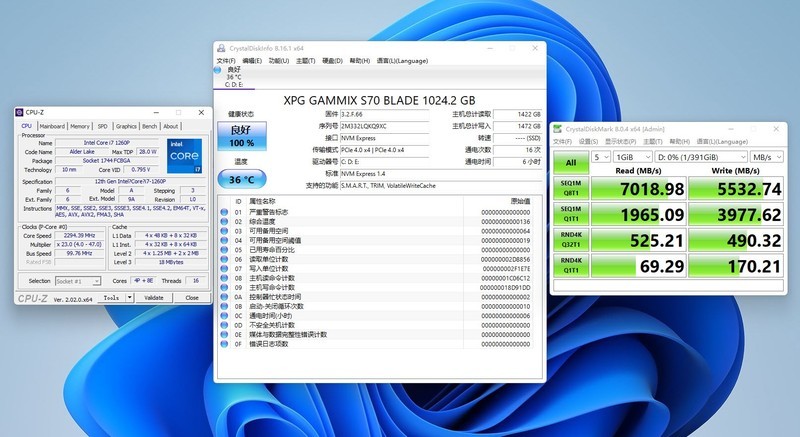Switch to the Mainboard tab in CPU-Z
Image resolution: width=800 pixels, height=437 pixels.
click(x=52, y=126)
